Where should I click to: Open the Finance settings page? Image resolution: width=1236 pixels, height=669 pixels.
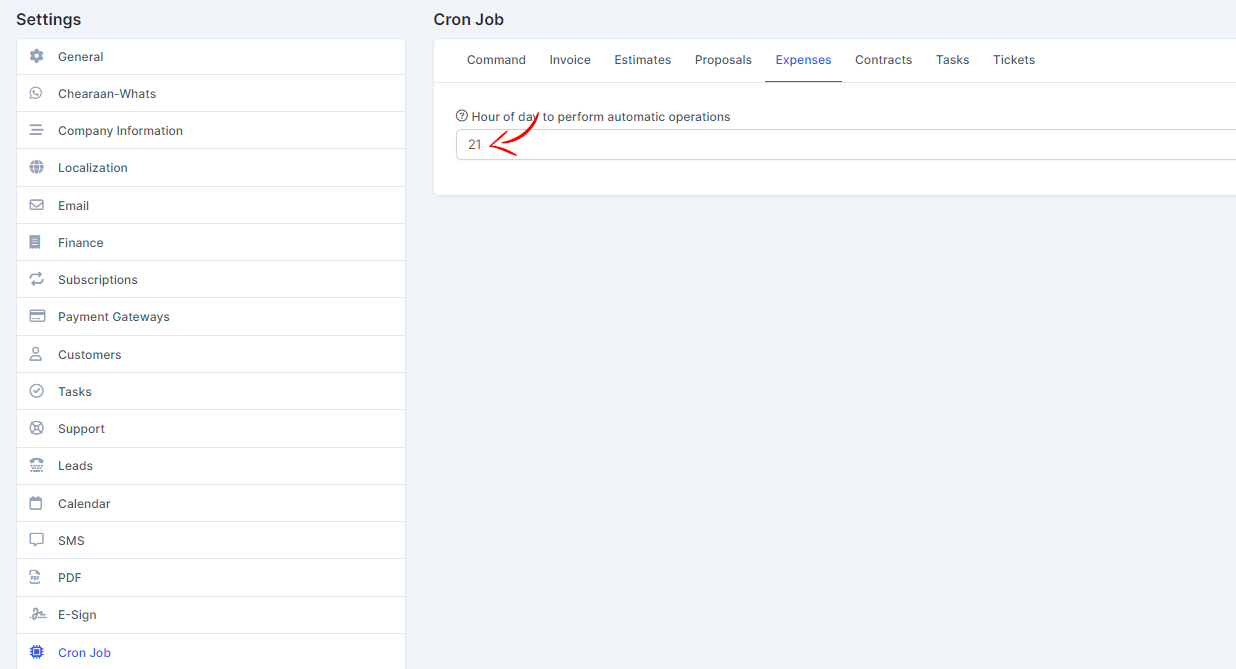pos(81,243)
